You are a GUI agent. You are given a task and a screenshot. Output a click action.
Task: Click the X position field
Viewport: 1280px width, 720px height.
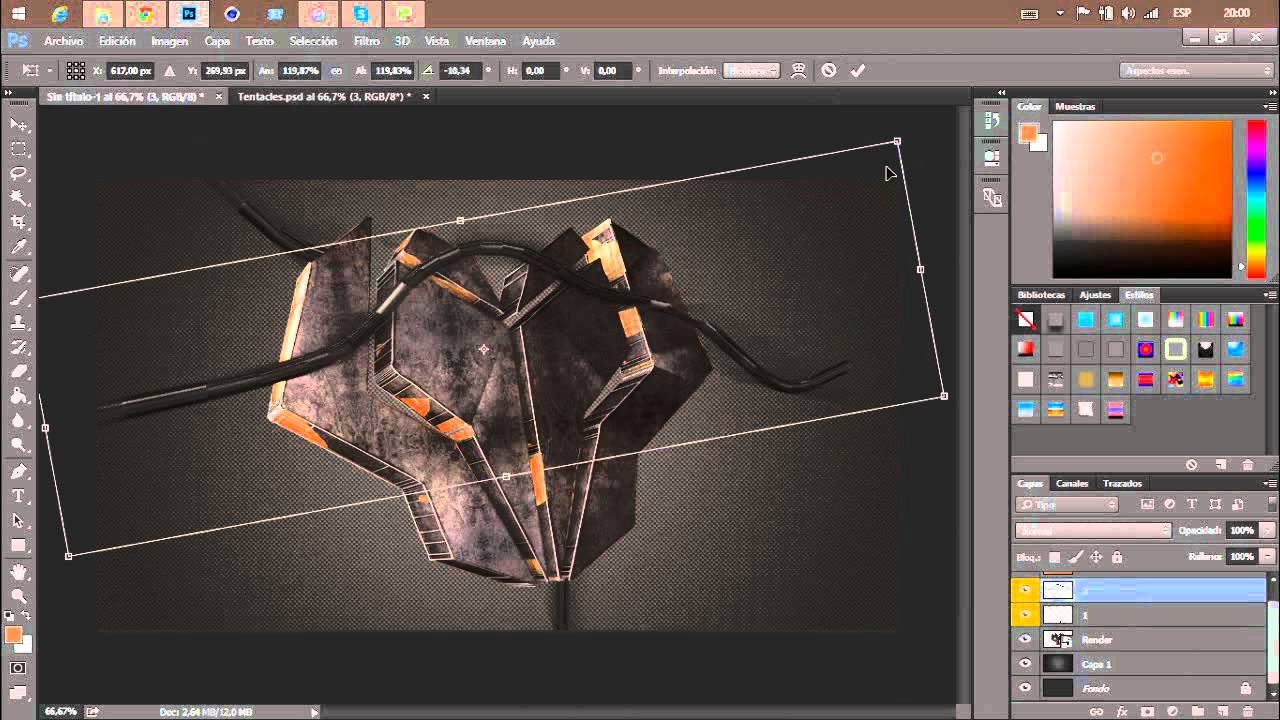click(x=130, y=71)
